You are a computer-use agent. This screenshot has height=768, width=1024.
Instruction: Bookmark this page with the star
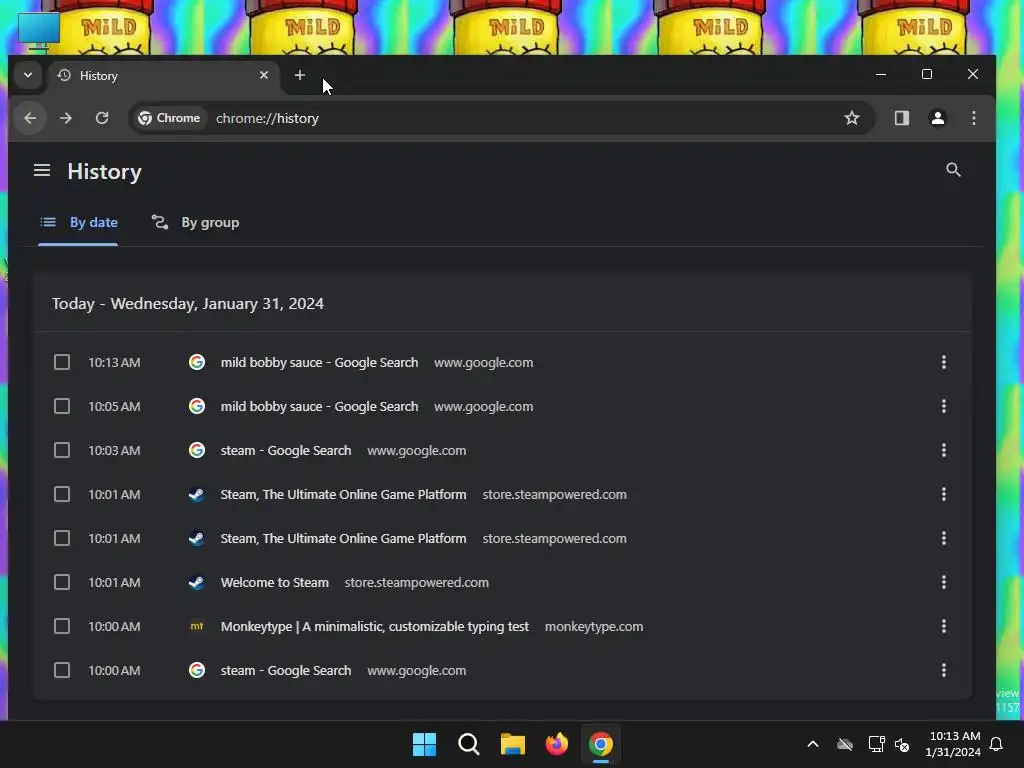coord(852,118)
